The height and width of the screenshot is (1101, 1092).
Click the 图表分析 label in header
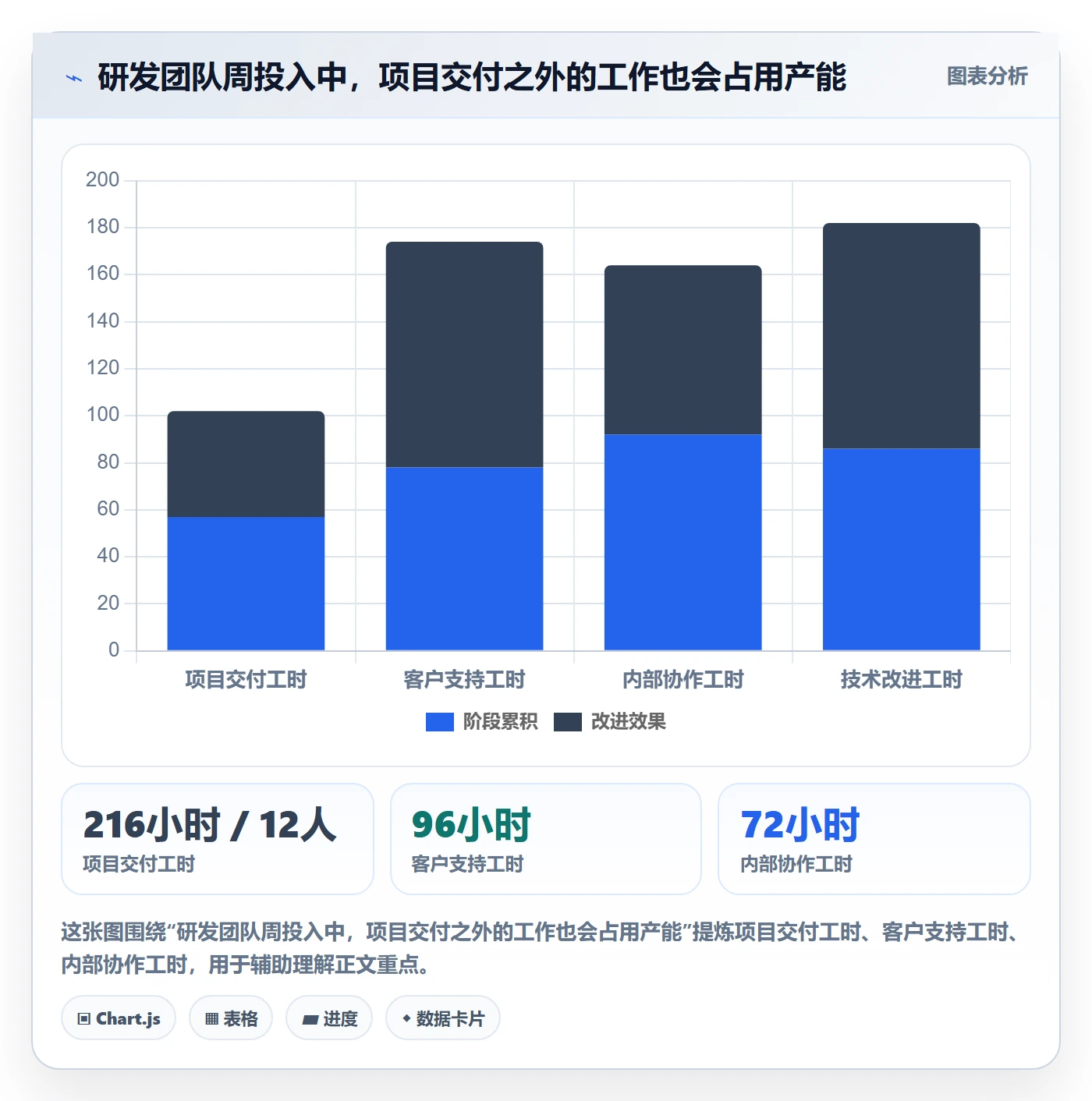tap(987, 76)
